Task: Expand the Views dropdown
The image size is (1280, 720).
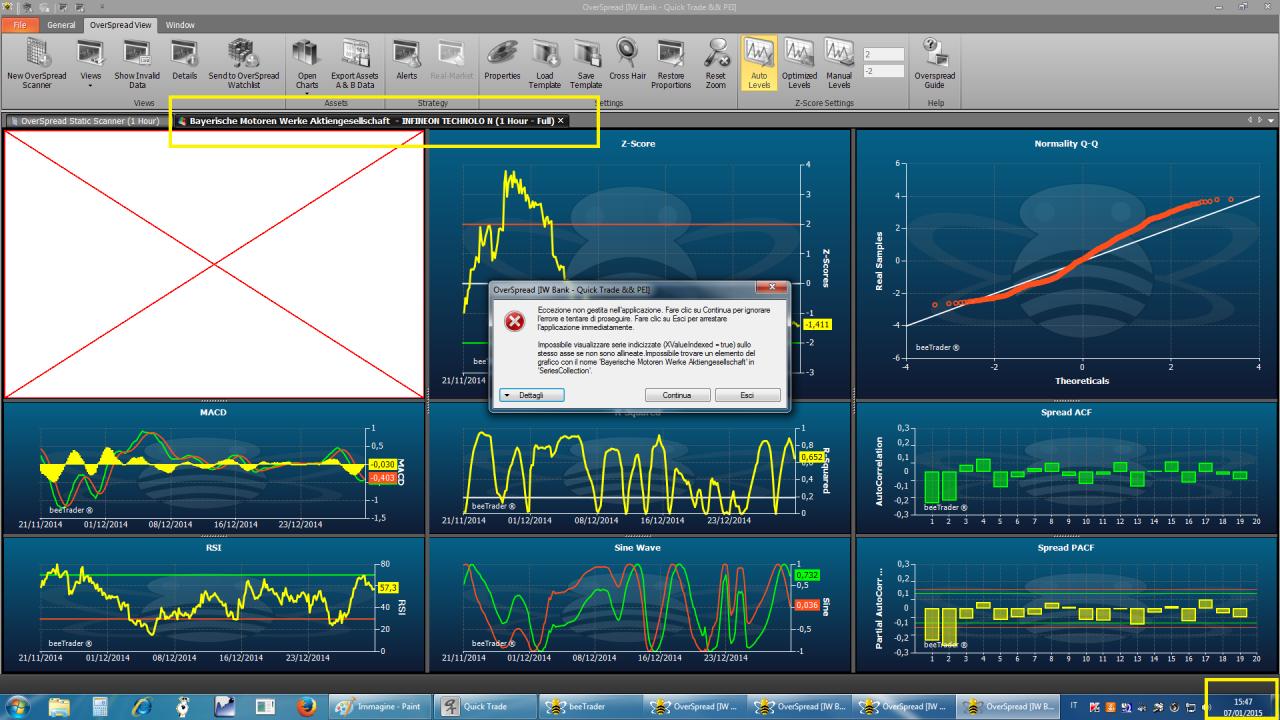Action: [91, 64]
